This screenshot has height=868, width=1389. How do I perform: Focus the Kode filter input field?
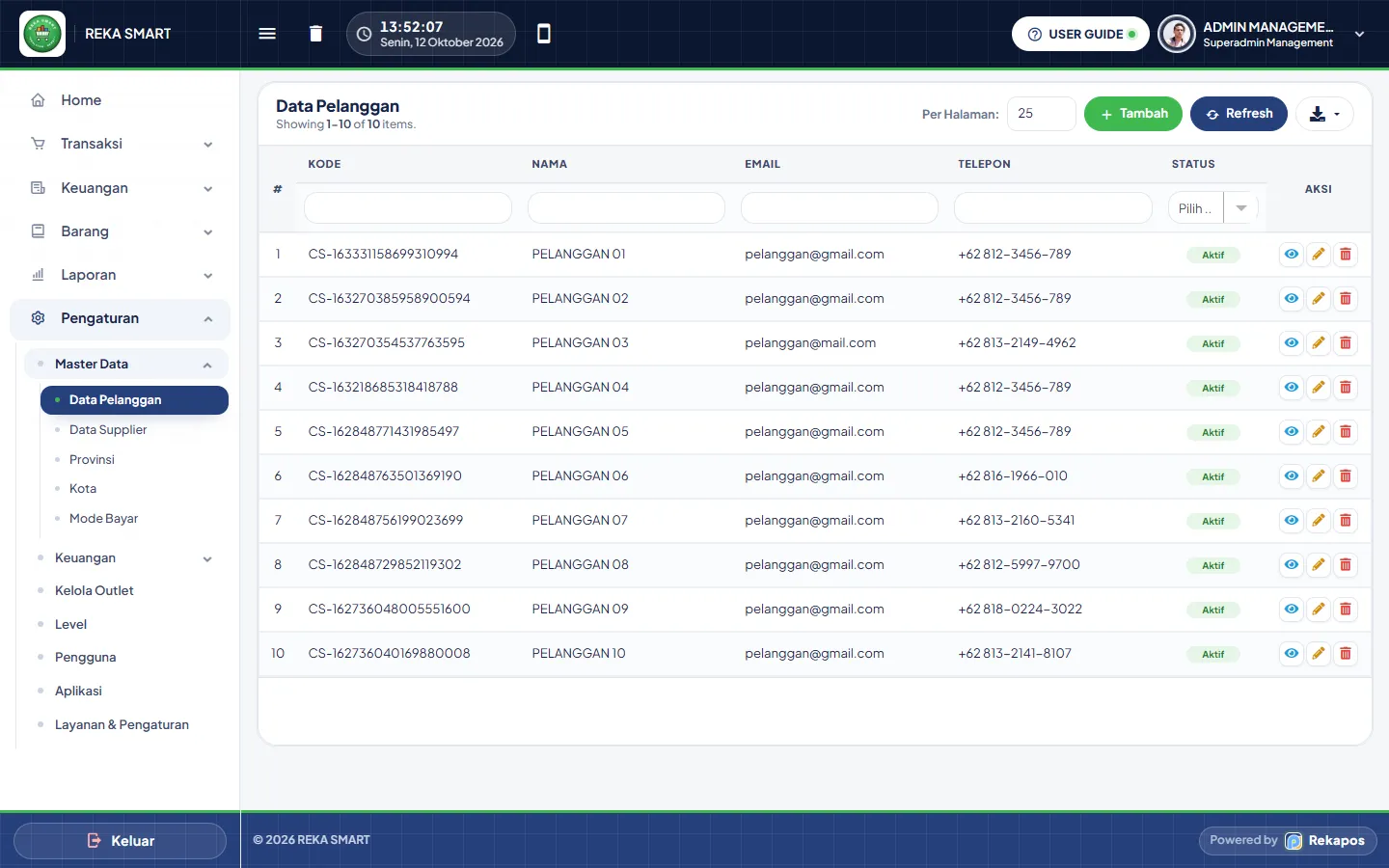[x=408, y=208]
